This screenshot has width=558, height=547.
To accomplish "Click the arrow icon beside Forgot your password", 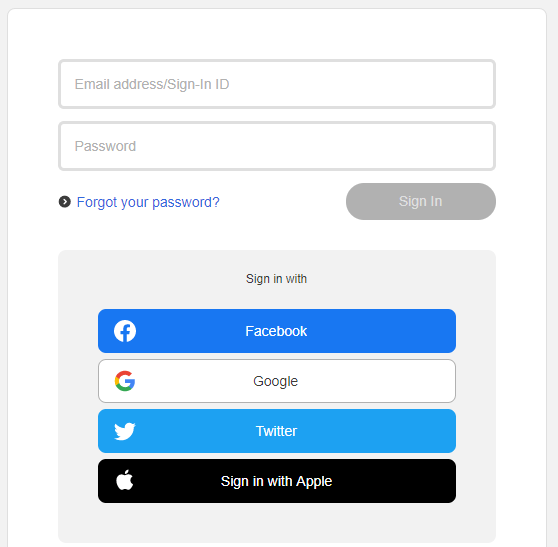I will coord(65,202).
